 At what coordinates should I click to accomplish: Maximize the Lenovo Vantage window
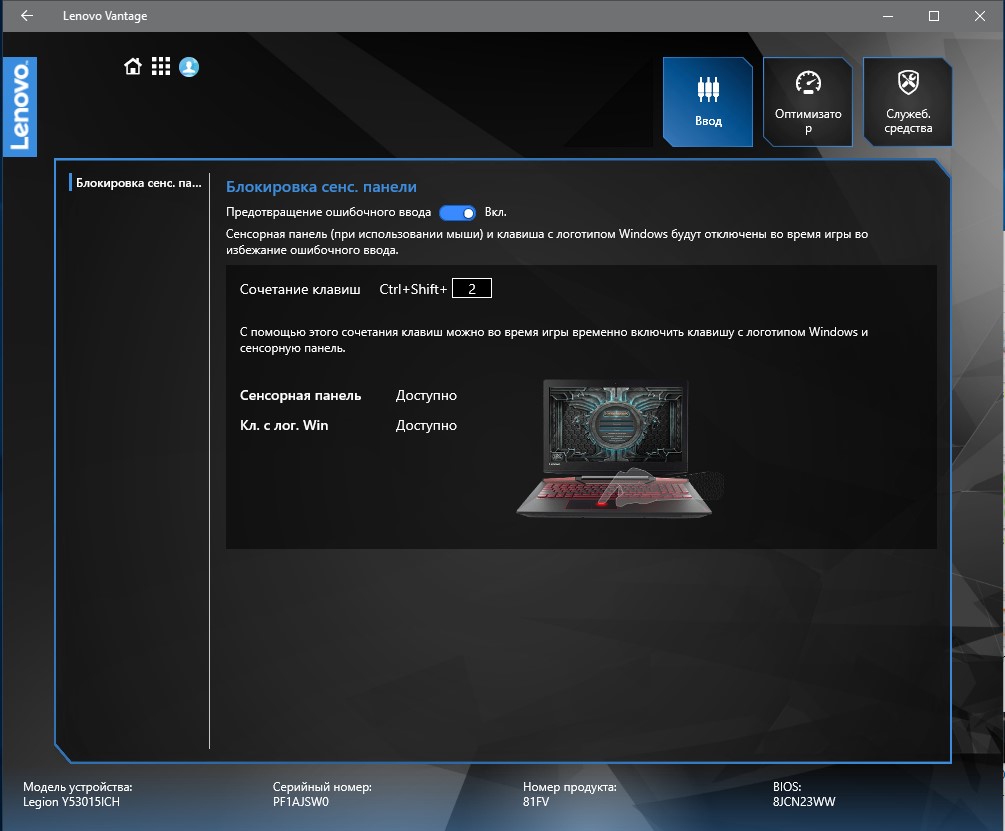[x=934, y=16]
